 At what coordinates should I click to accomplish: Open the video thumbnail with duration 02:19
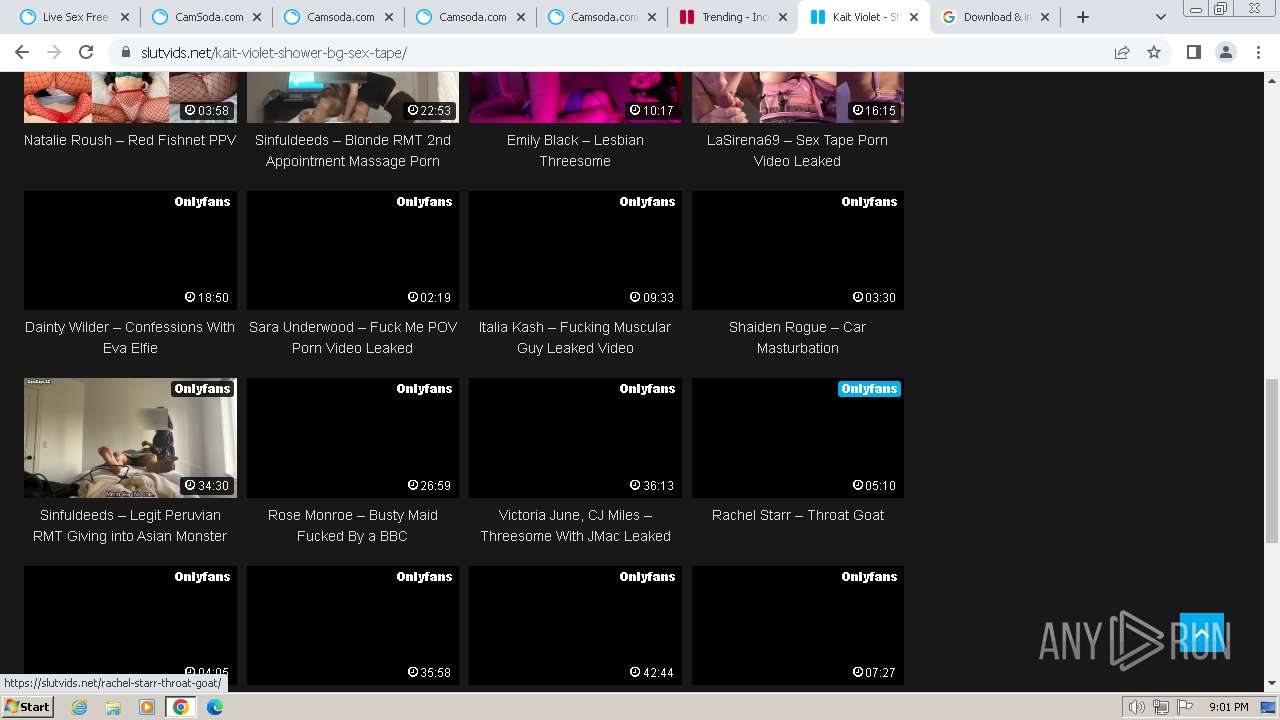coord(353,250)
